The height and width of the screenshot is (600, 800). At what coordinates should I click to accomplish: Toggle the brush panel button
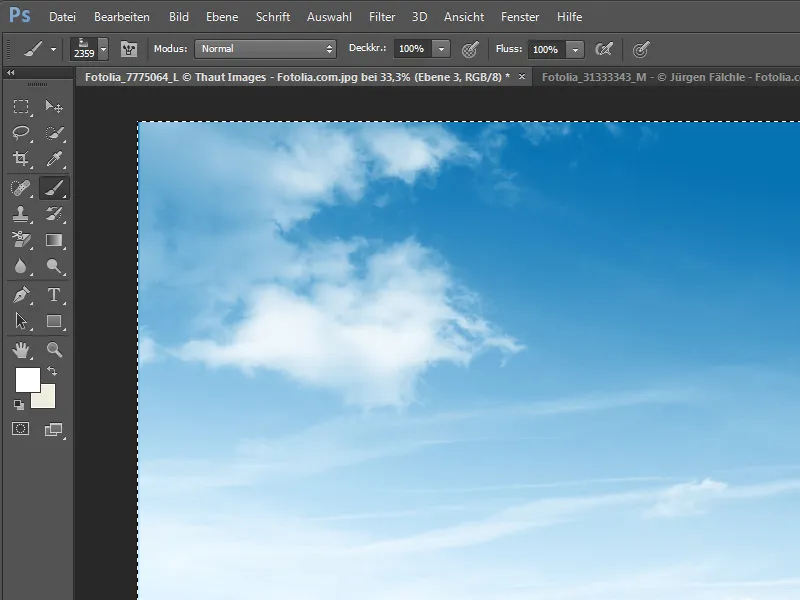click(x=129, y=49)
